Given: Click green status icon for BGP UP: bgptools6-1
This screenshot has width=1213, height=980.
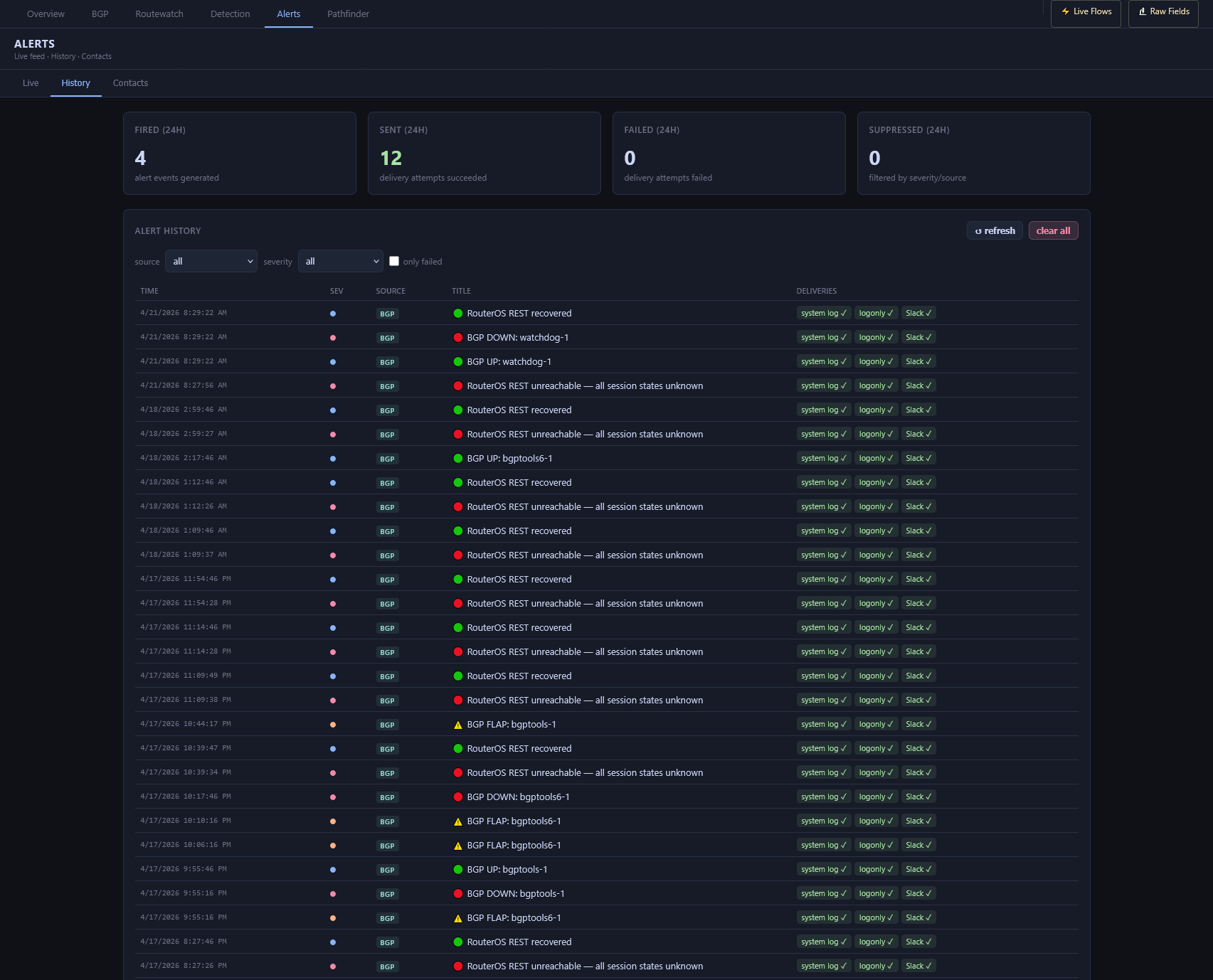Looking at the screenshot, I should 458,459.
